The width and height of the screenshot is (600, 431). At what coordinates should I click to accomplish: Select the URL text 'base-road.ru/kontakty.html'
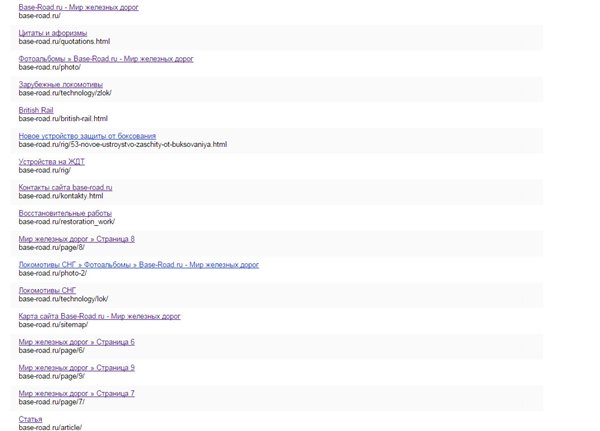[61, 196]
